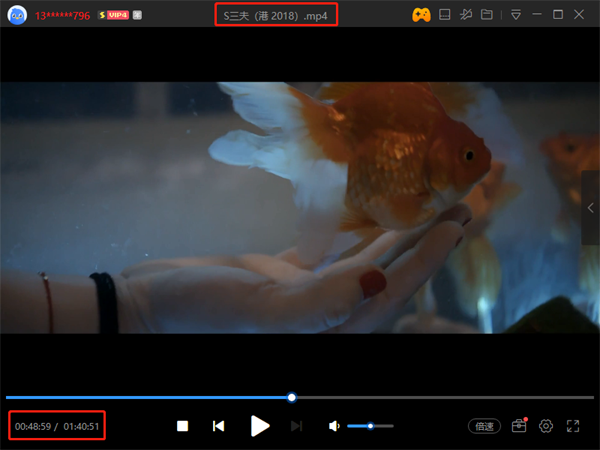The image size is (600, 450).
Task: Mute the audio with the speaker icon
Action: pyautogui.click(x=334, y=426)
